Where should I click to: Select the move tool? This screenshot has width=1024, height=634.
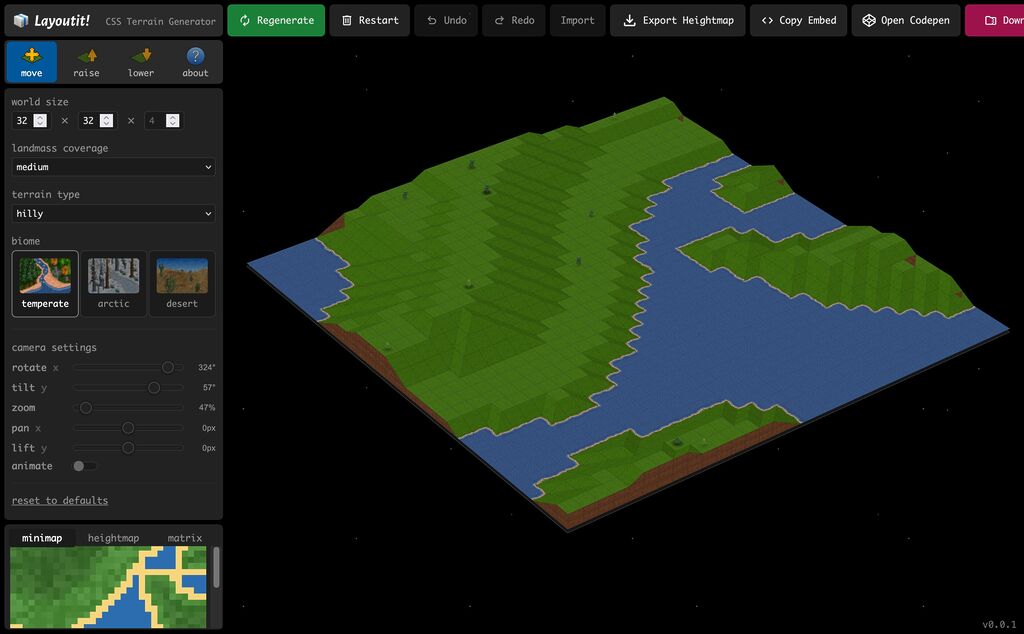click(32, 62)
